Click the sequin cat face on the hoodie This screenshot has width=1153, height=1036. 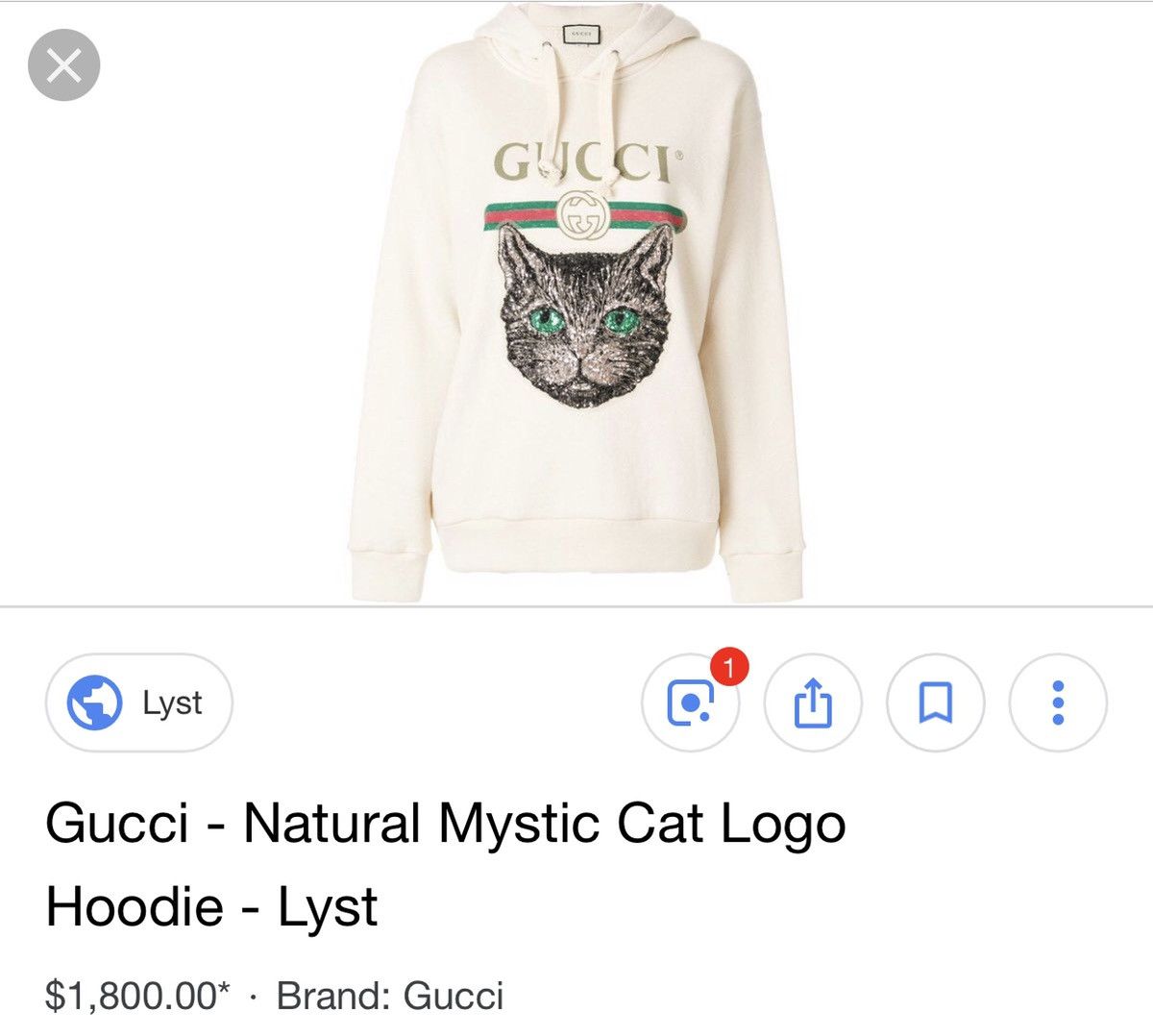582,315
